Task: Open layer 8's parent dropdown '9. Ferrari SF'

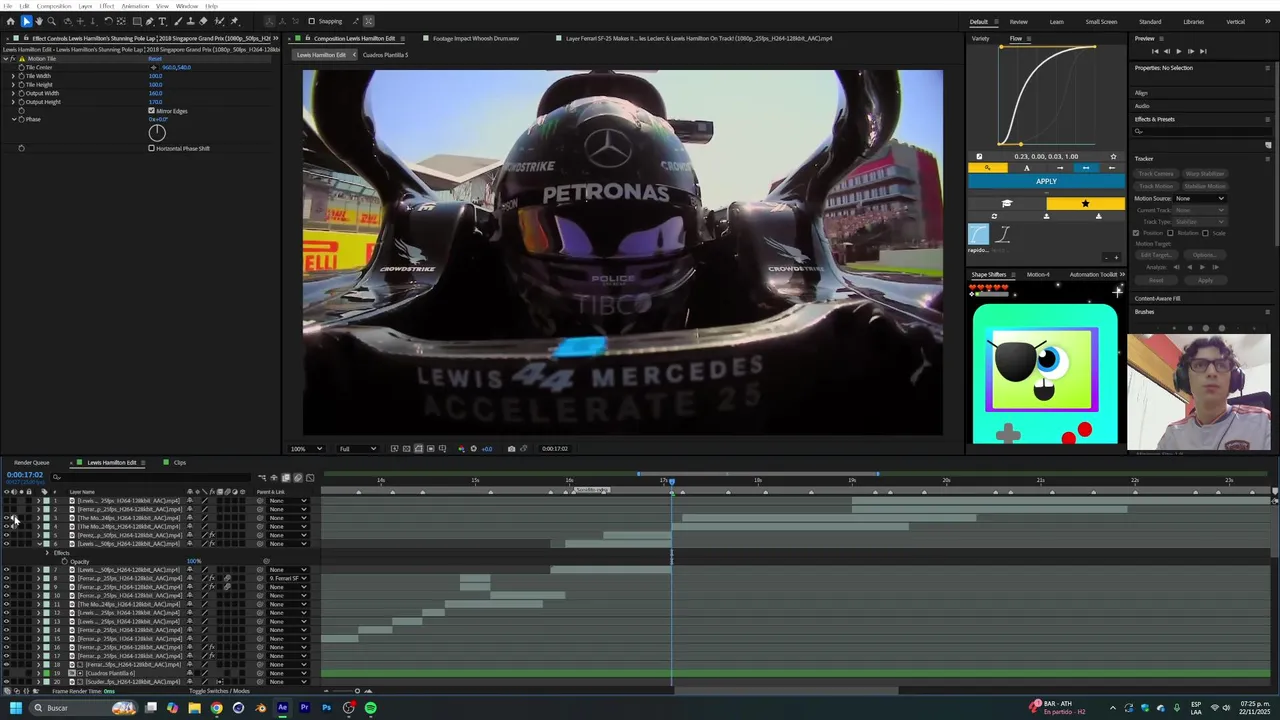Action: click(288, 578)
